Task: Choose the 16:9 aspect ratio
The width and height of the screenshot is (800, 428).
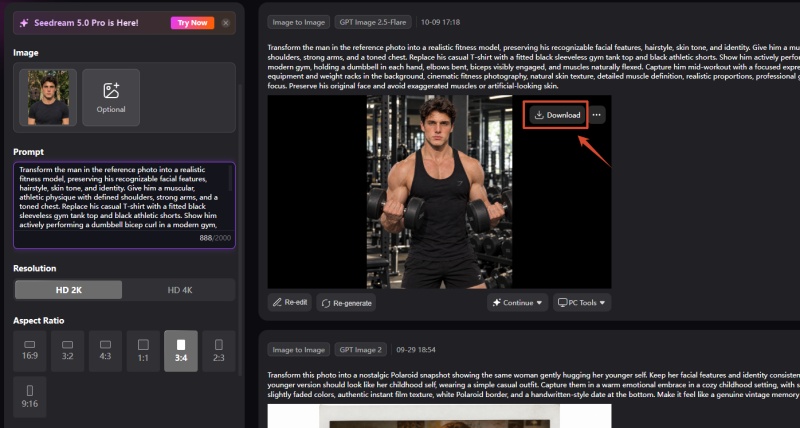Action: point(30,351)
